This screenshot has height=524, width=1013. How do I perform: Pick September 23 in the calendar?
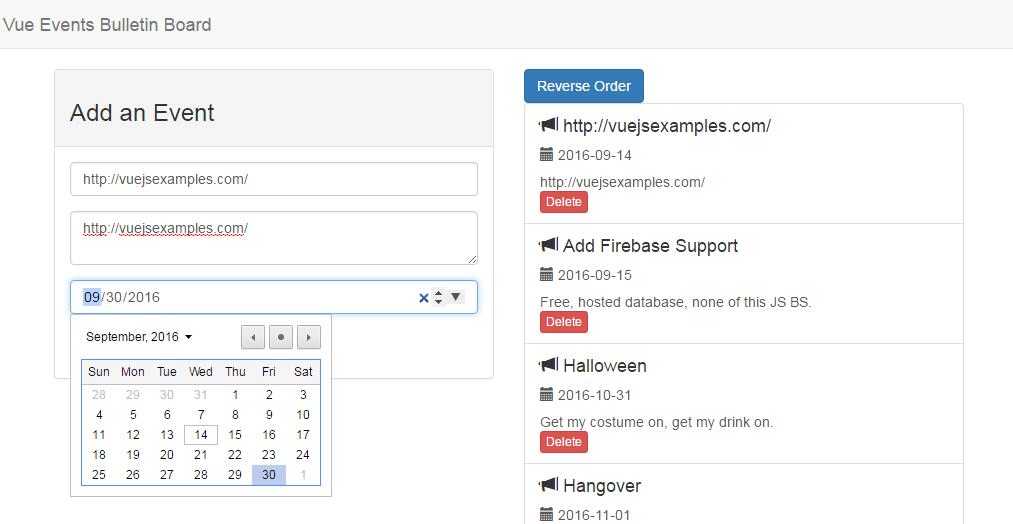[269, 455]
